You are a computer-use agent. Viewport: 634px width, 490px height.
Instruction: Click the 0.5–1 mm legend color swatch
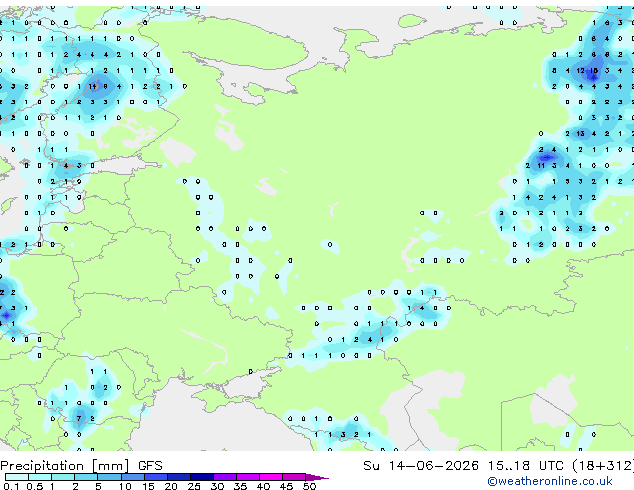click(40, 477)
